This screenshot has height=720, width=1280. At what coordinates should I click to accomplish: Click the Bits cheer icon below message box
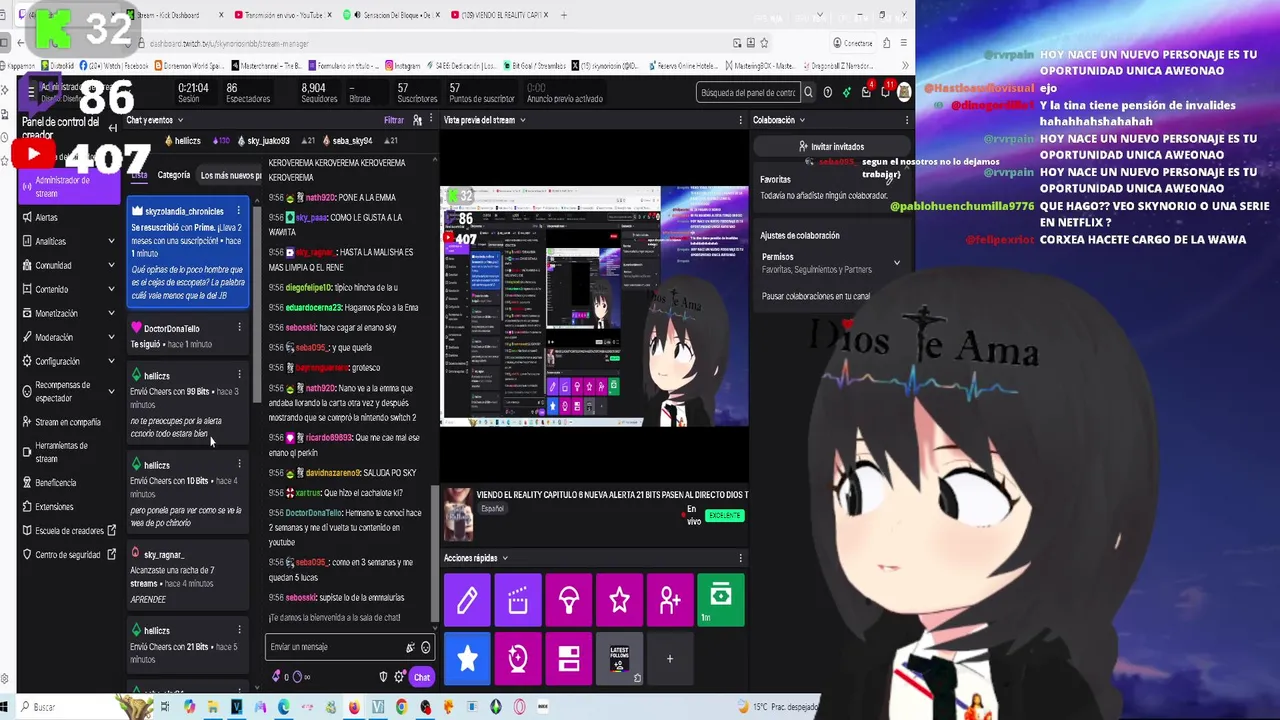point(277,677)
